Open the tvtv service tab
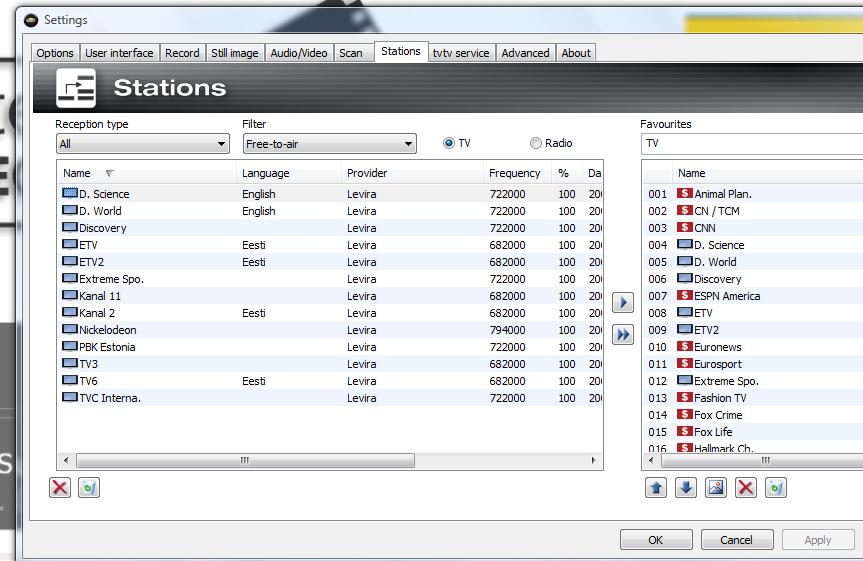Image resolution: width=863 pixels, height=561 pixels. (x=461, y=53)
